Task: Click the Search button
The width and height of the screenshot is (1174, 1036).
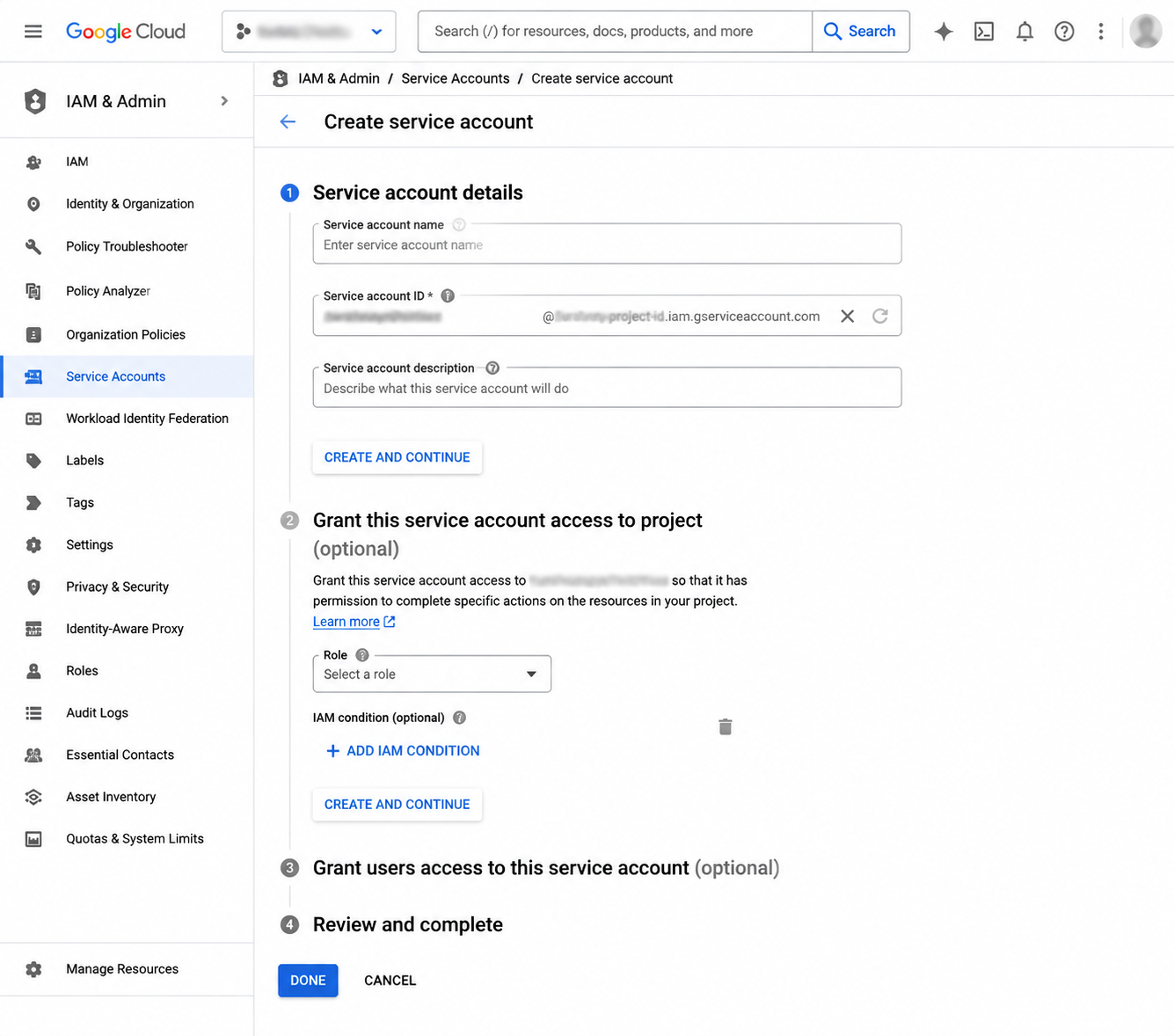Action: coord(861,32)
